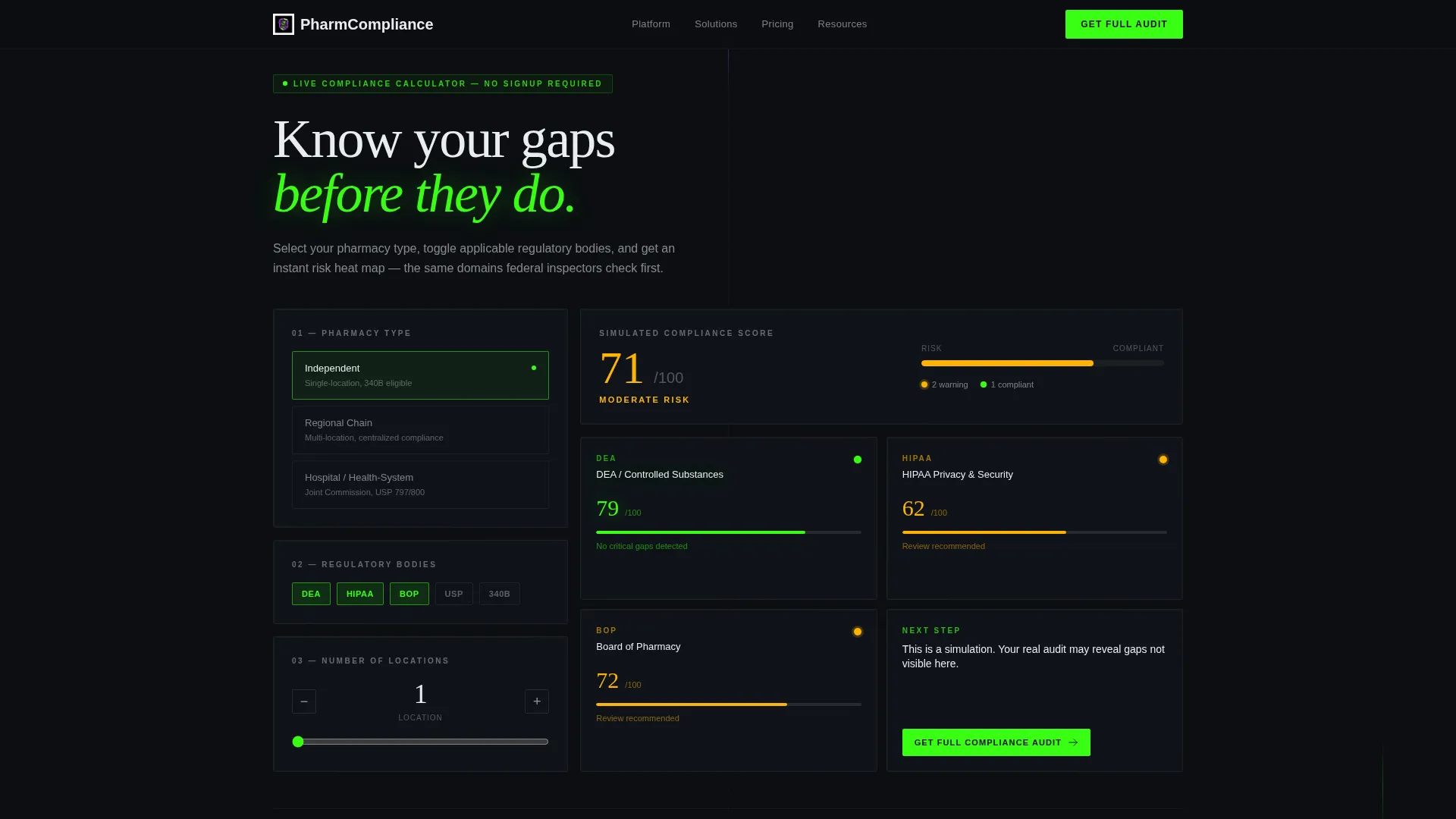This screenshot has width=1456, height=819.
Task: Click the orange '2 warning' legend dot
Action: tap(924, 384)
